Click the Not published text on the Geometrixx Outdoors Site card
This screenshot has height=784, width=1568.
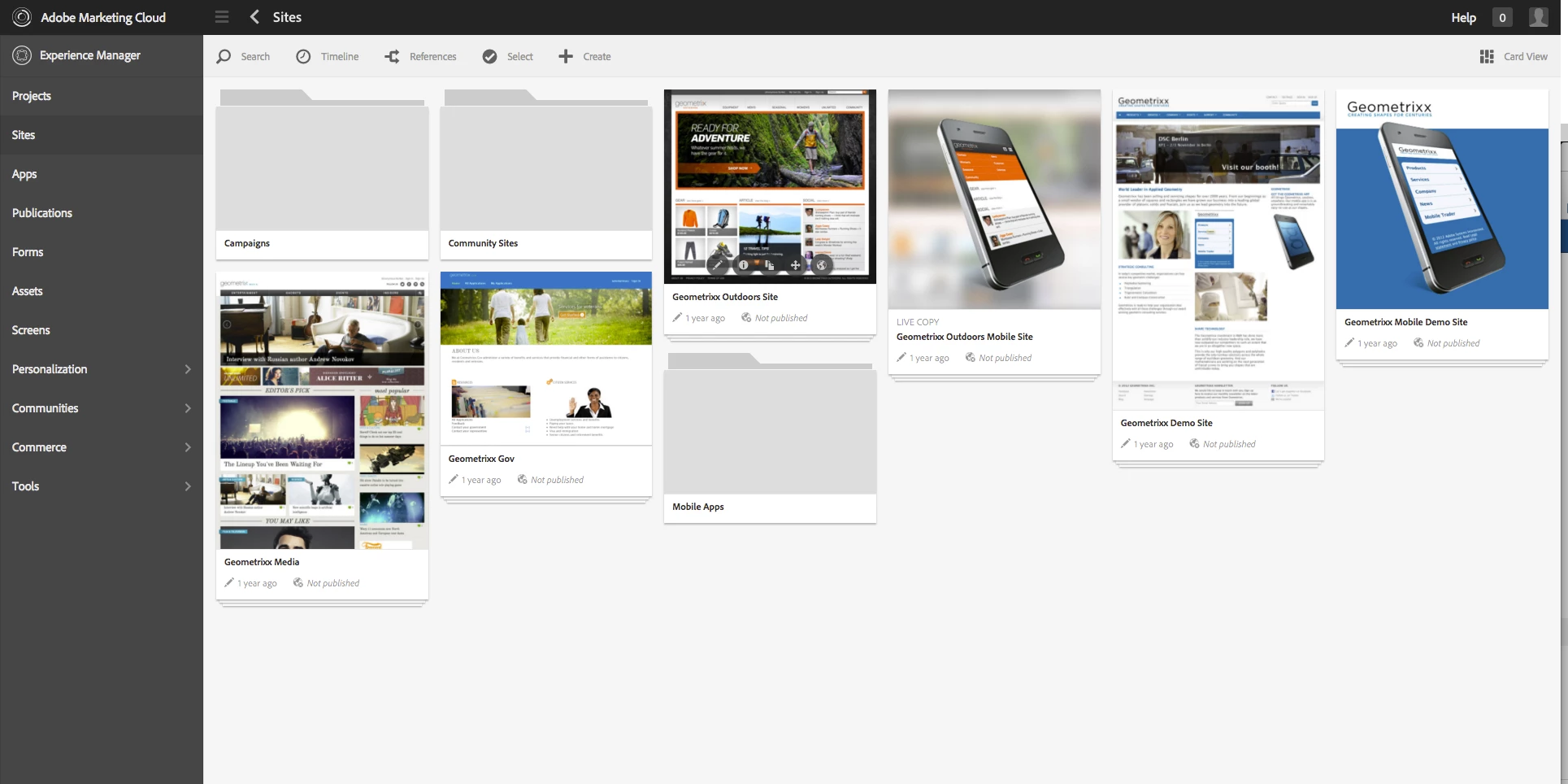781,318
